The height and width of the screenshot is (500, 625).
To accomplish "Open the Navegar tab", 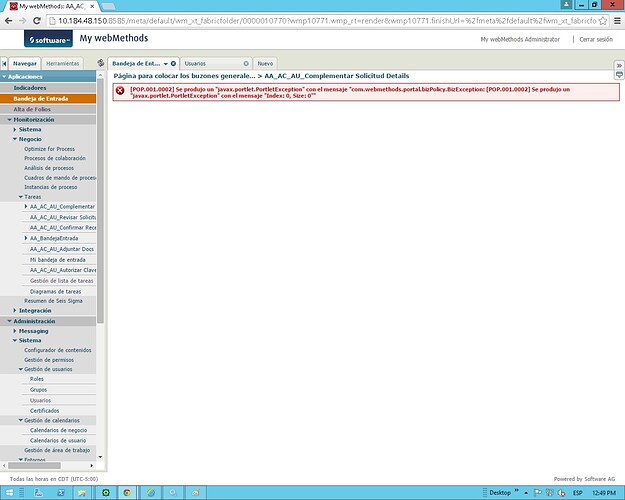I will [25, 63].
